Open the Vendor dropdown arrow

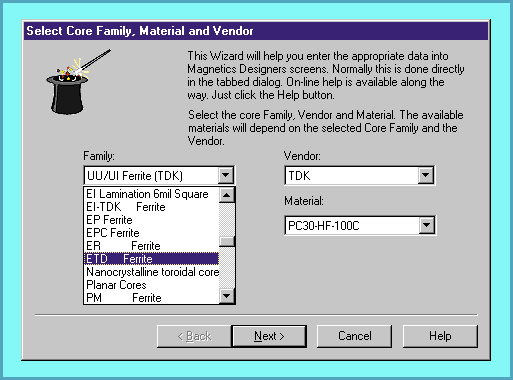point(426,175)
